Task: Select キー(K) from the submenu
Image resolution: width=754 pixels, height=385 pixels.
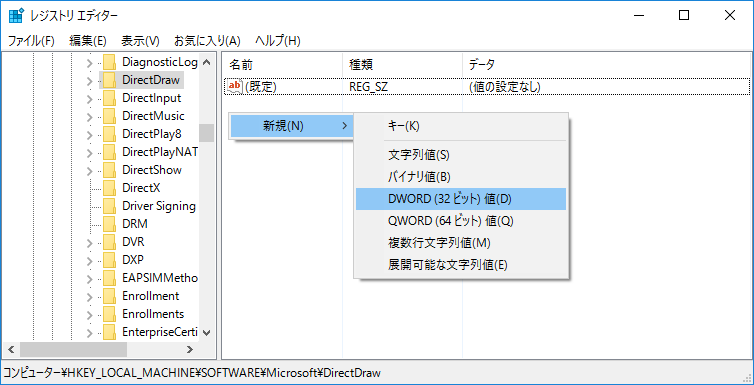Action: (461, 126)
